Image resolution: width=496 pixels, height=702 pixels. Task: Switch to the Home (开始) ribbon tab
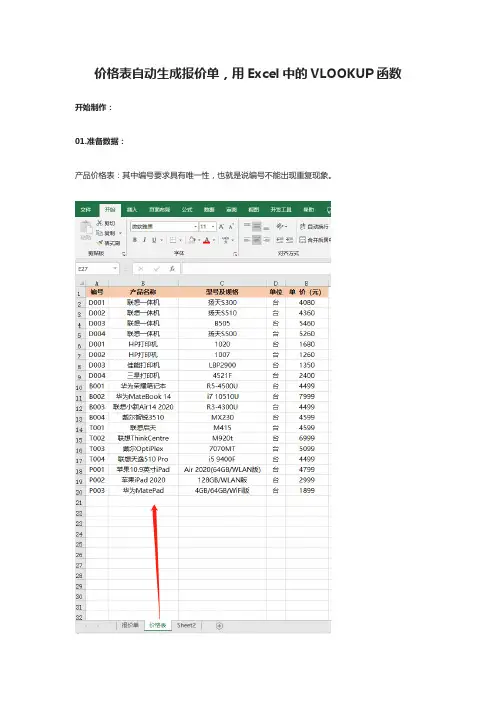click(110, 210)
